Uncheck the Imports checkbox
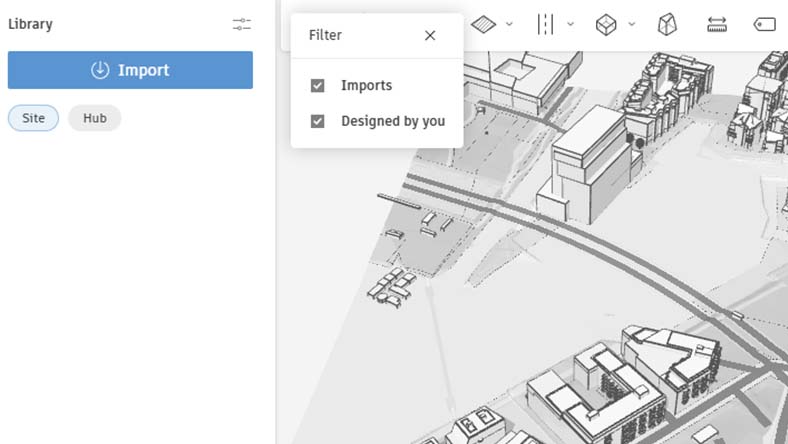This screenshot has height=444, width=788. [x=318, y=85]
